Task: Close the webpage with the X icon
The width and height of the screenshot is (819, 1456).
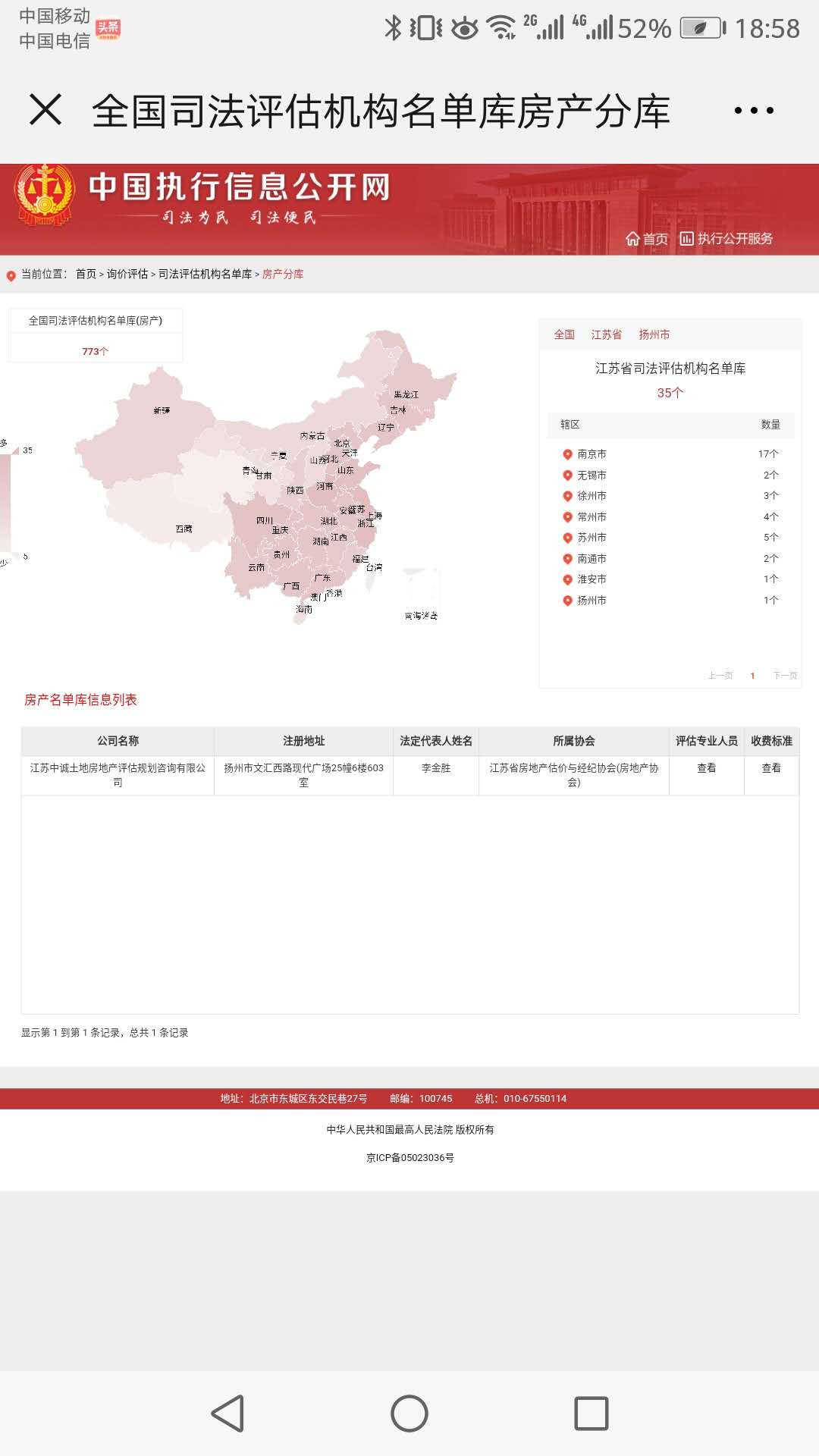Action: pyautogui.click(x=45, y=110)
